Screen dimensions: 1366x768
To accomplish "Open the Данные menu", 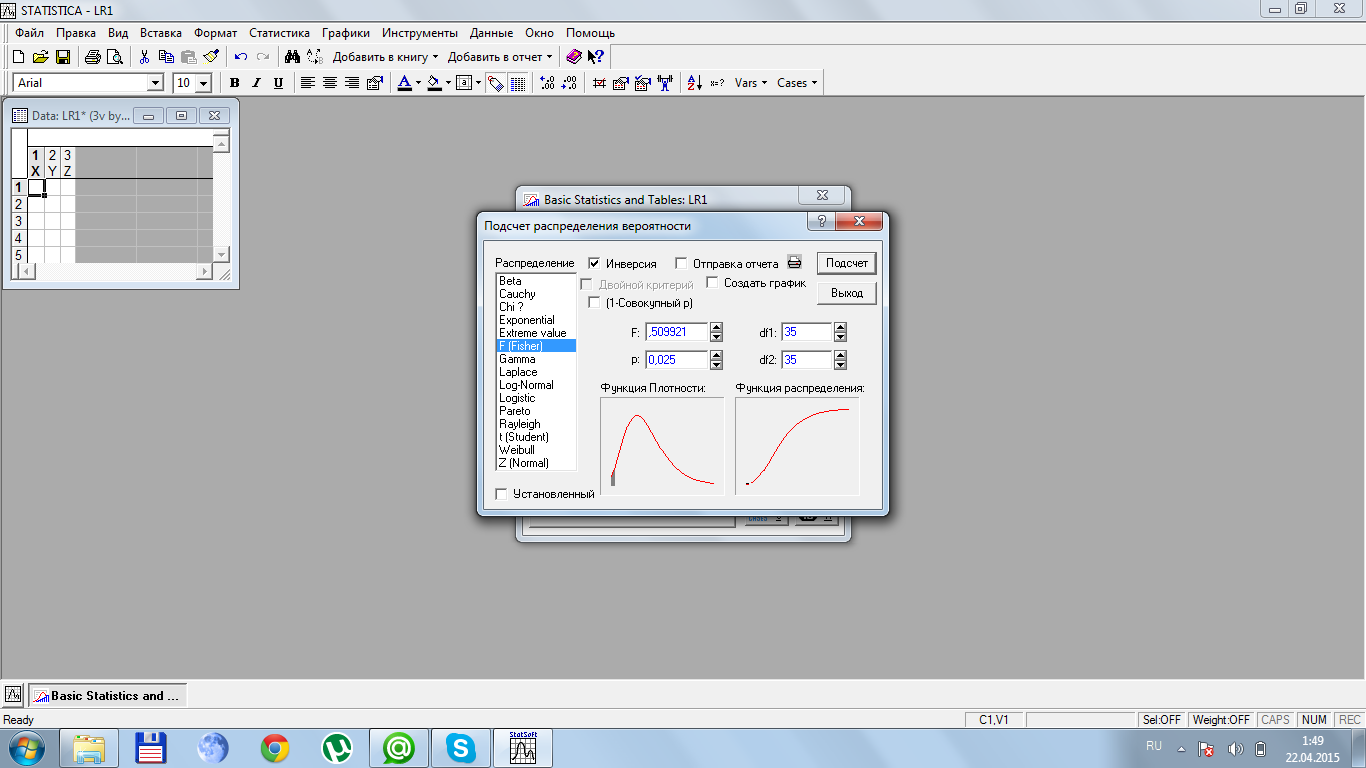I will pyautogui.click(x=491, y=33).
